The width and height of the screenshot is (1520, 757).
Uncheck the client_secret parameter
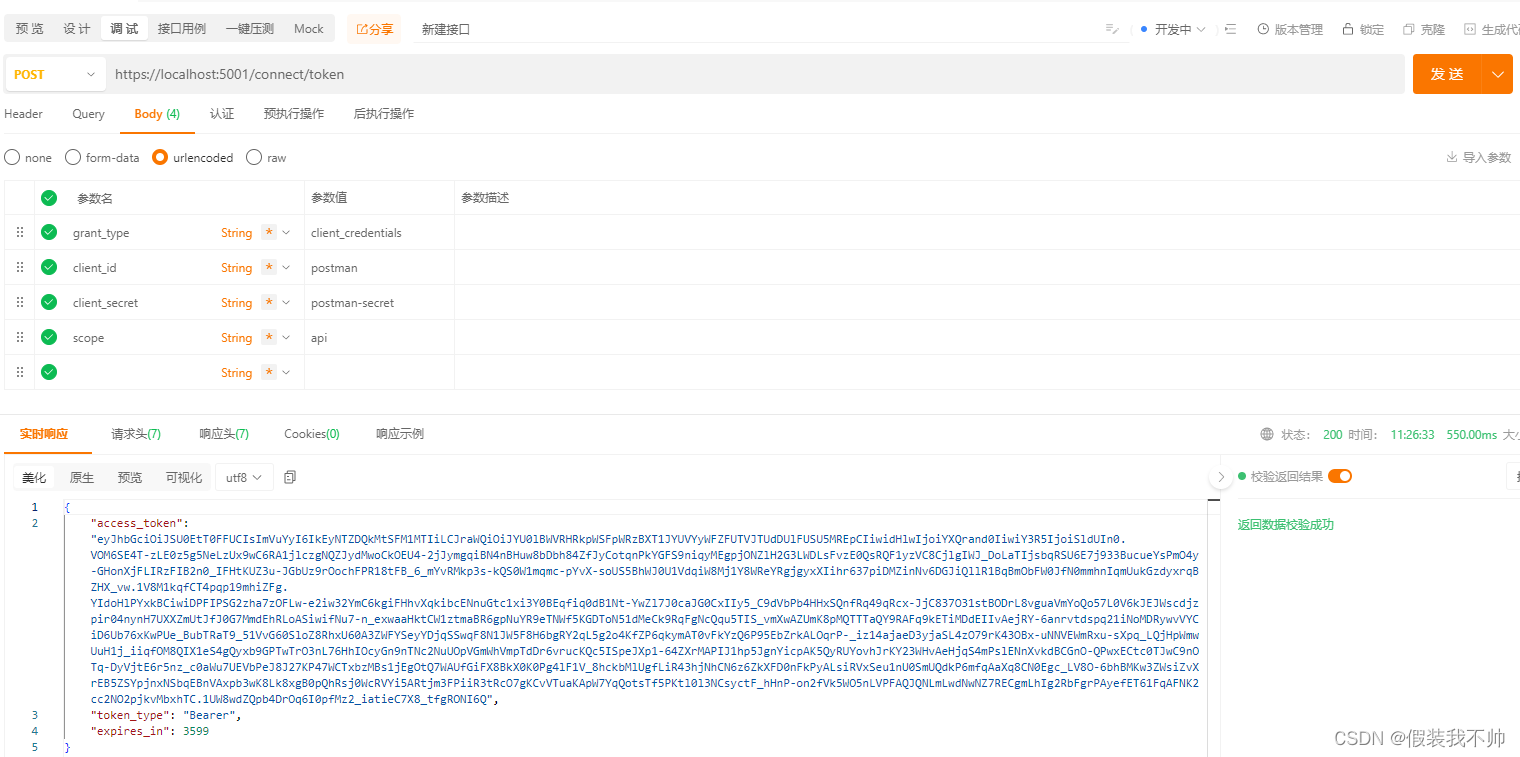pyautogui.click(x=49, y=302)
